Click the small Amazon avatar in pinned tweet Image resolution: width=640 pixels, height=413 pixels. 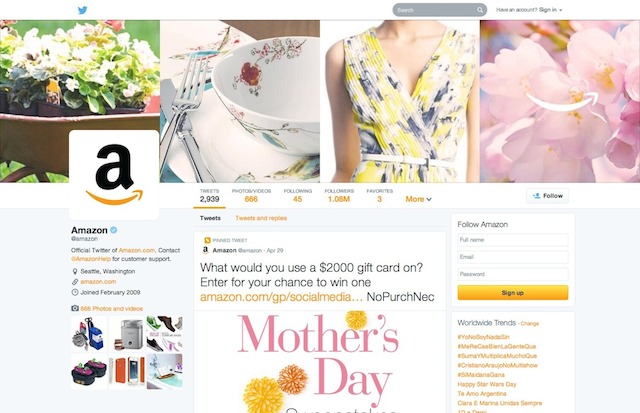point(205,250)
